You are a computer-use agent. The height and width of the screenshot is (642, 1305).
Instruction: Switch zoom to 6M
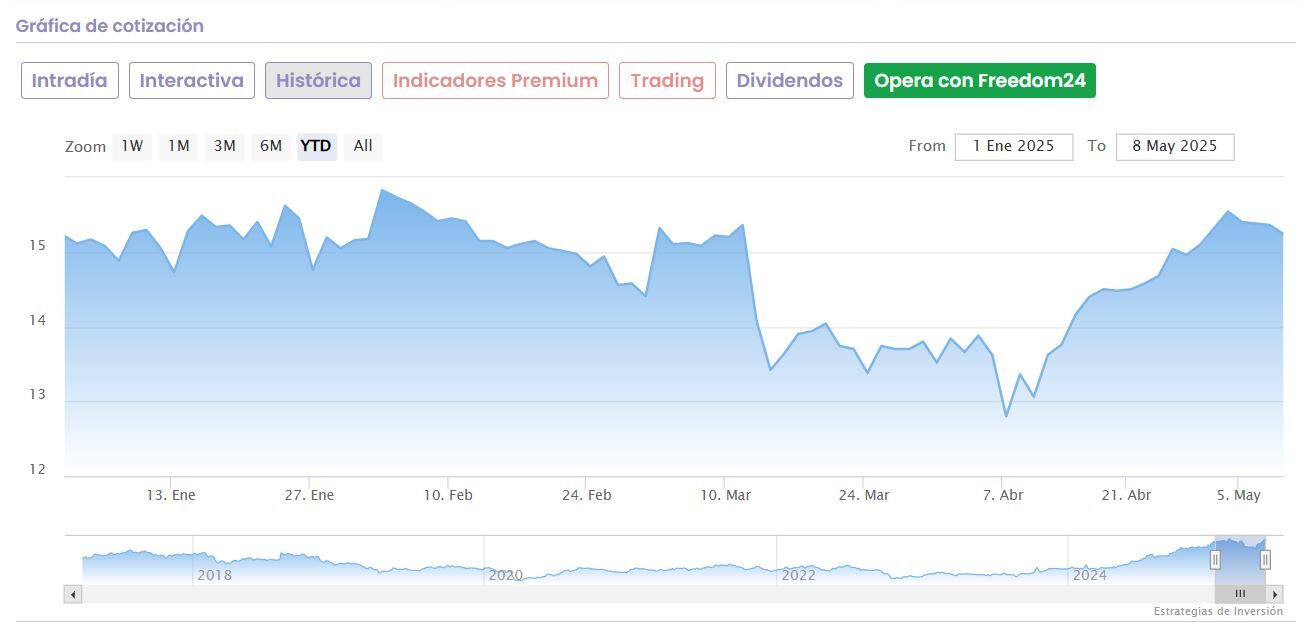pos(270,146)
